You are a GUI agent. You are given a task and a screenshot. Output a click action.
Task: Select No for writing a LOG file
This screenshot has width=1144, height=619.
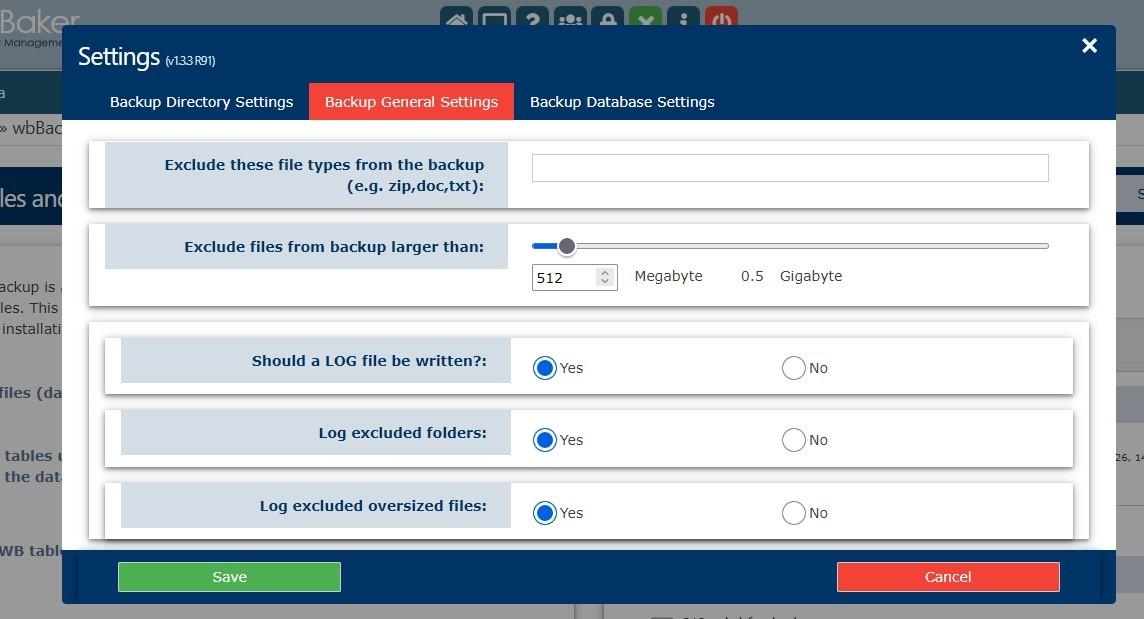pyautogui.click(x=793, y=368)
